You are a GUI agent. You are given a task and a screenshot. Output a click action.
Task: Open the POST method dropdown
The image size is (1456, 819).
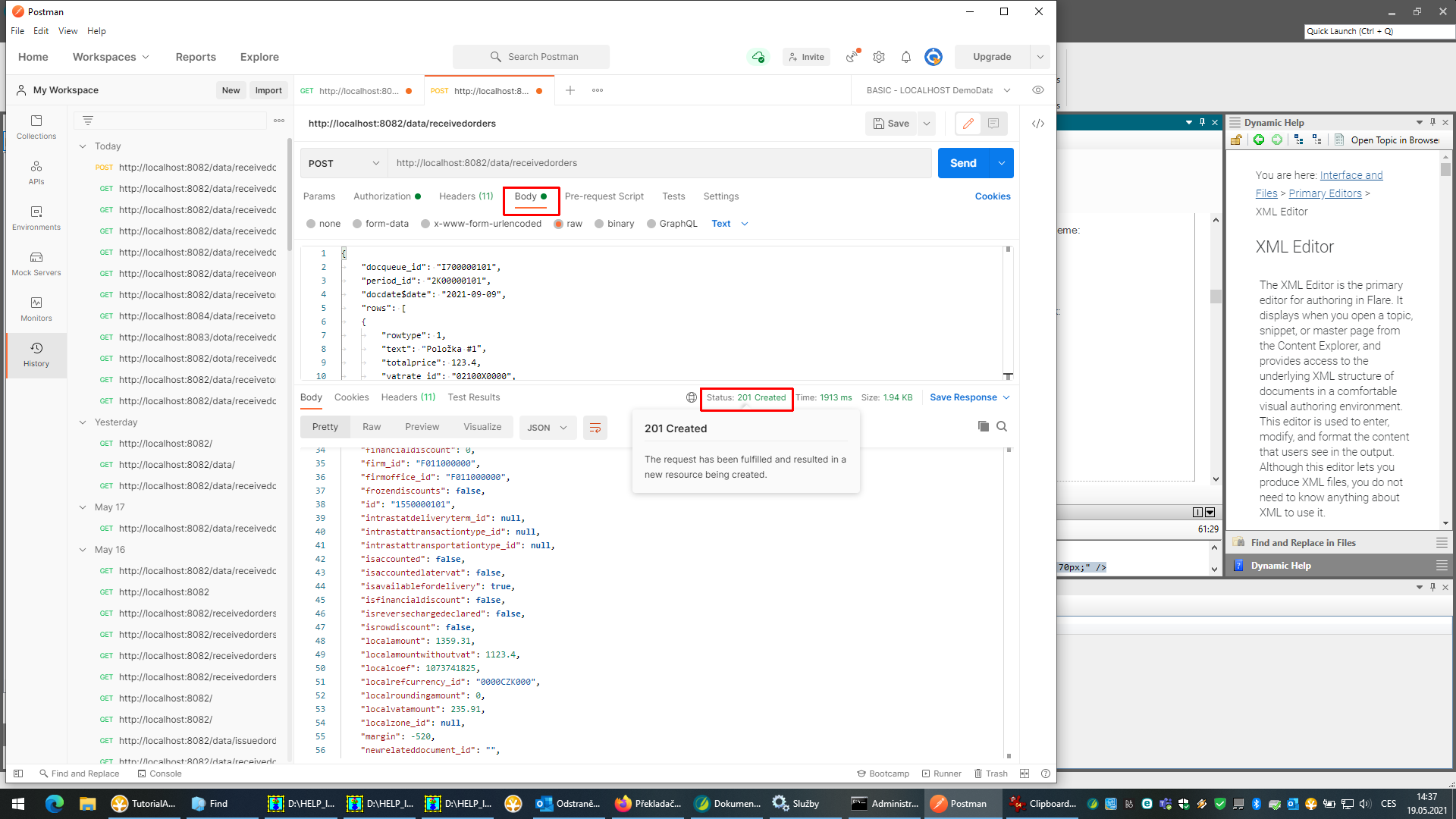(344, 163)
